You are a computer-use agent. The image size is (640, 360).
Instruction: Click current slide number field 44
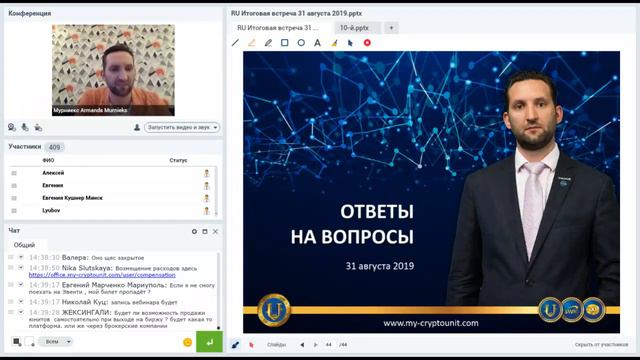click(329, 345)
